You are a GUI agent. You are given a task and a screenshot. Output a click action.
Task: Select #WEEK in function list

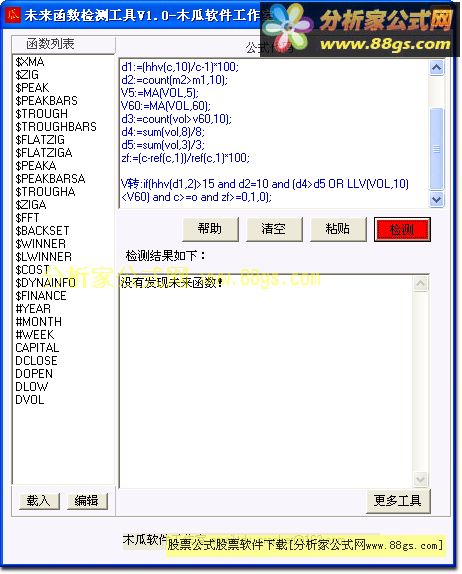point(34,335)
